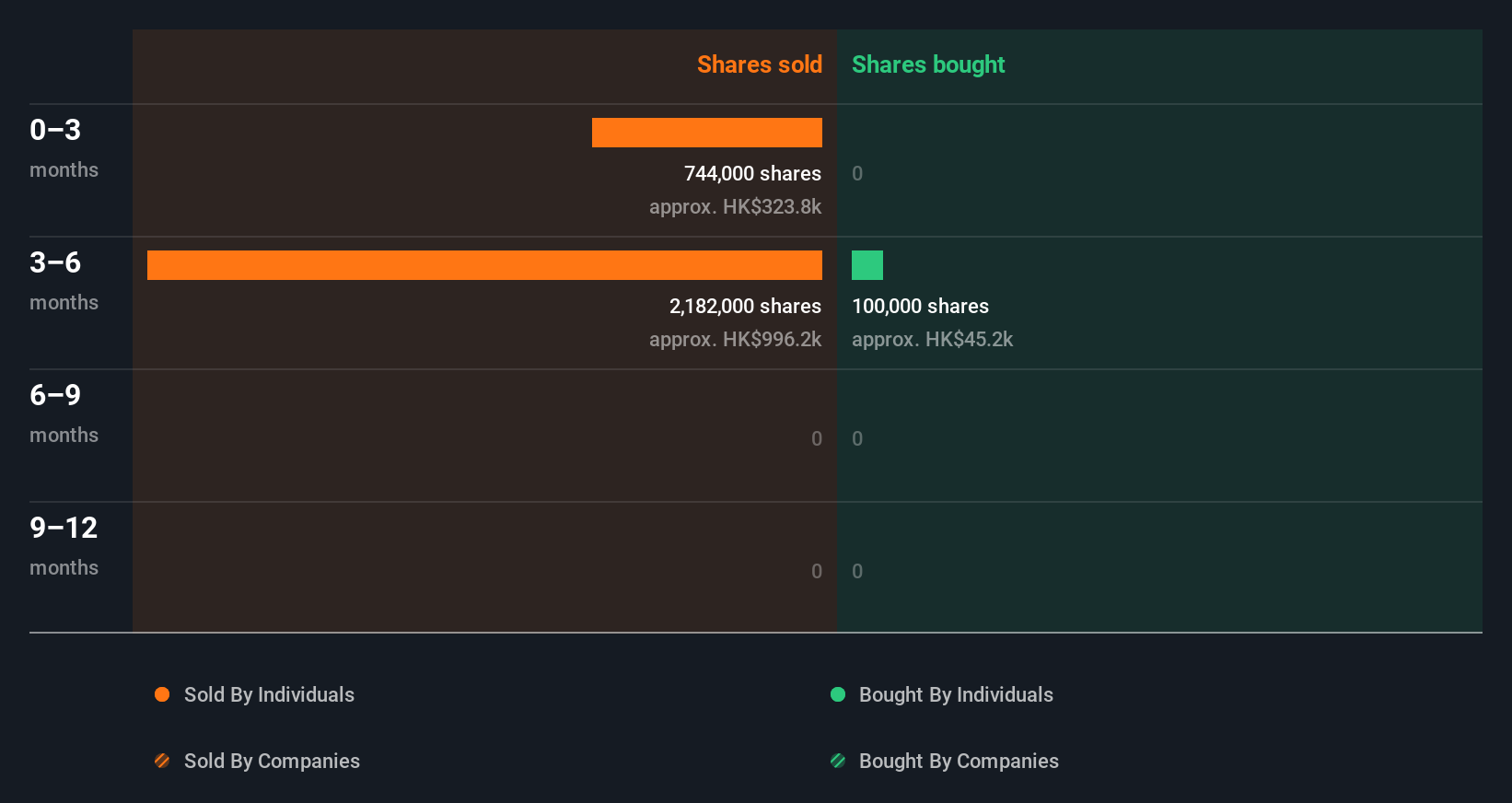Click the approx. HK$996.2k value
Viewport: 1512px width, 803px height.
[x=735, y=339]
